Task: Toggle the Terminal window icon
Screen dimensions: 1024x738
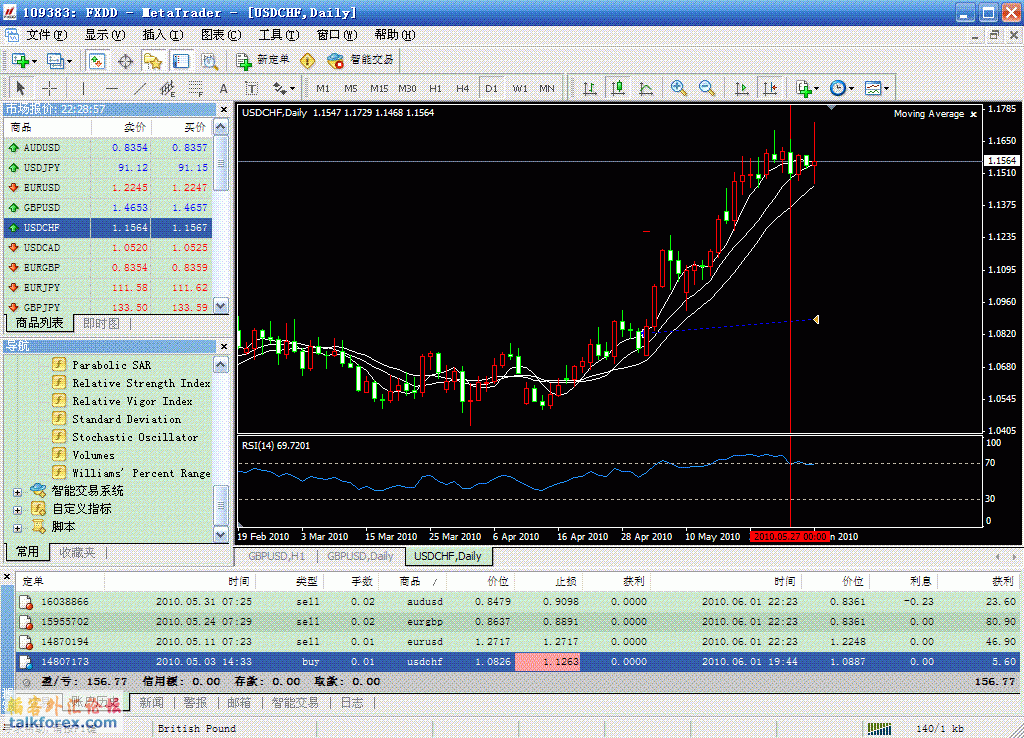Action: click(x=180, y=61)
